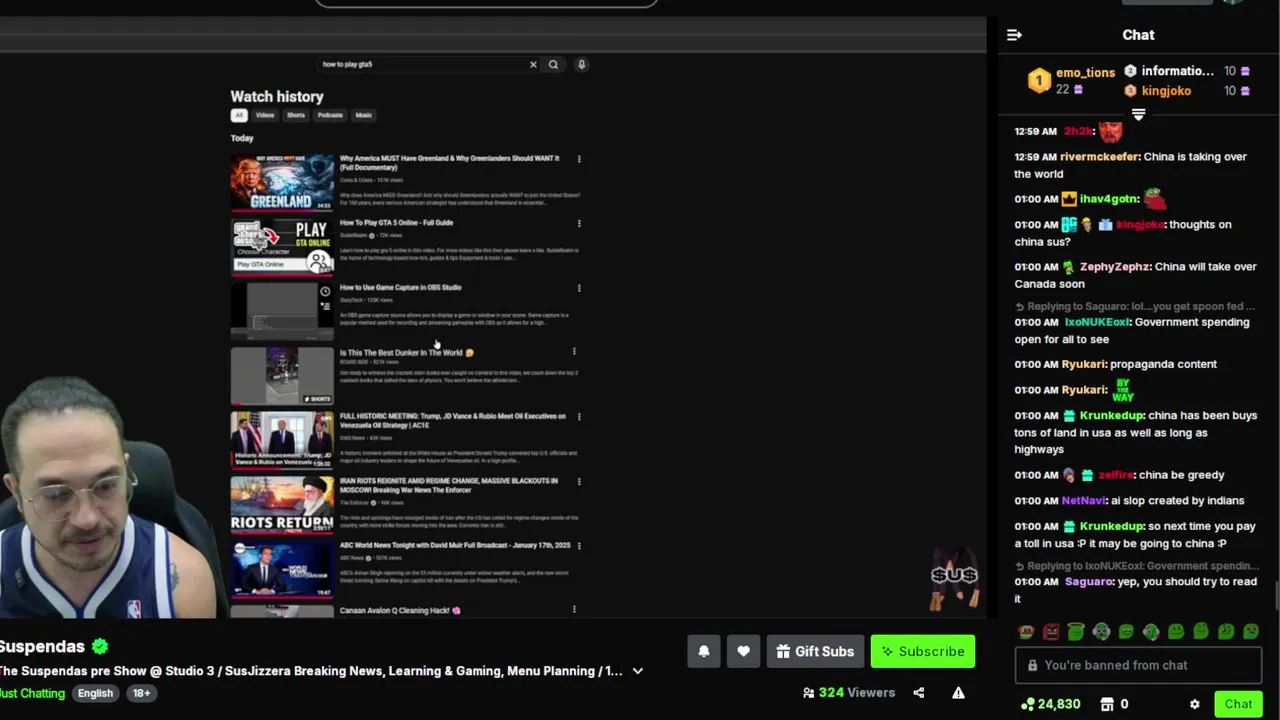Viewport: 1280px width, 720px height.
Task: Expand stream title dropdown chevron
Action: click(x=637, y=671)
